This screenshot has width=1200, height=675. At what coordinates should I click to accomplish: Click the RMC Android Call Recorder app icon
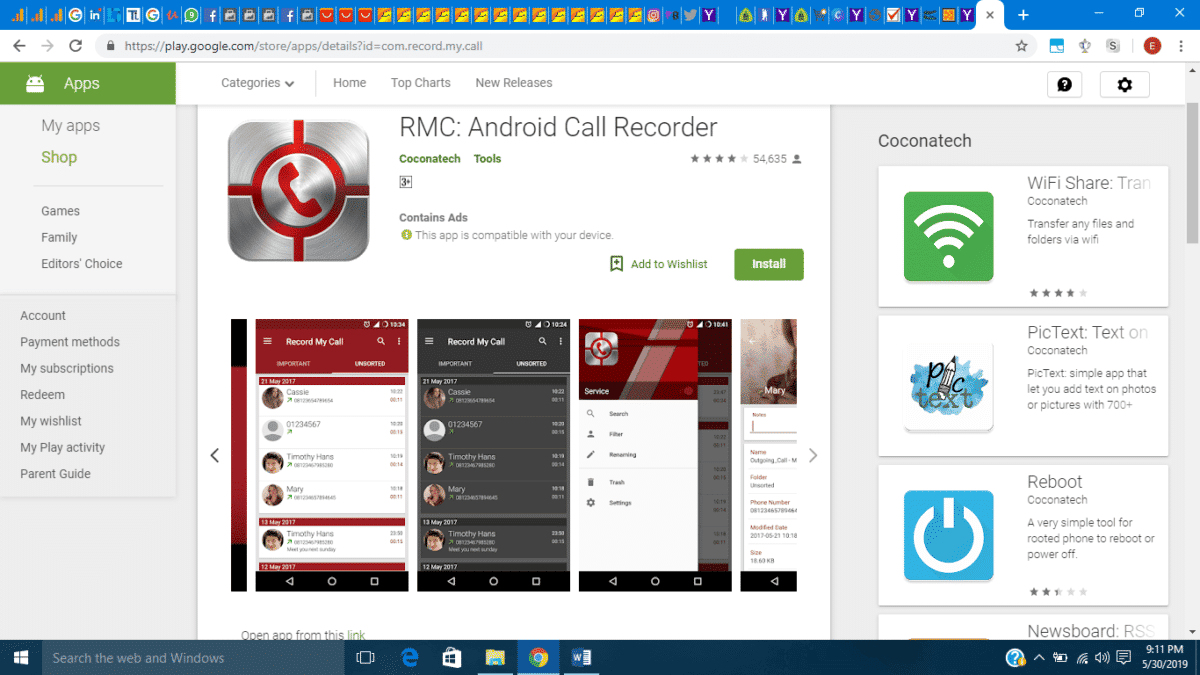298,191
